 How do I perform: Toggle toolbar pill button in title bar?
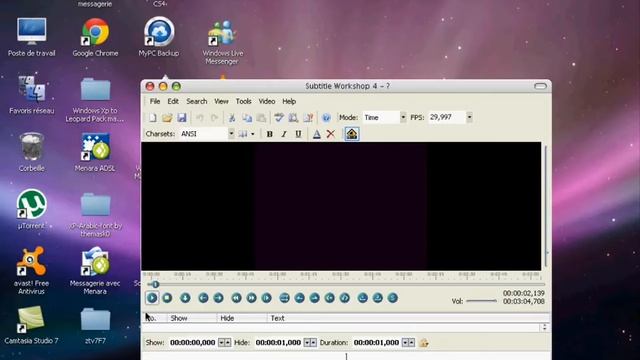point(540,86)
